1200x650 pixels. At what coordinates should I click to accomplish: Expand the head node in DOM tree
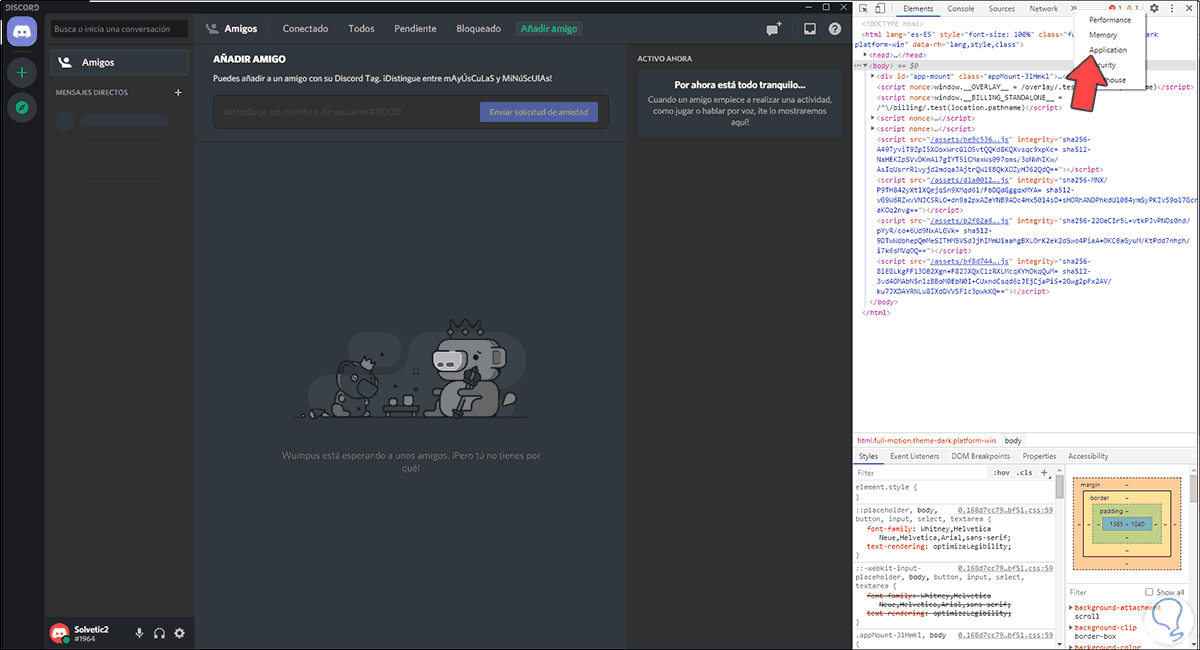click(x=866, y=54)
